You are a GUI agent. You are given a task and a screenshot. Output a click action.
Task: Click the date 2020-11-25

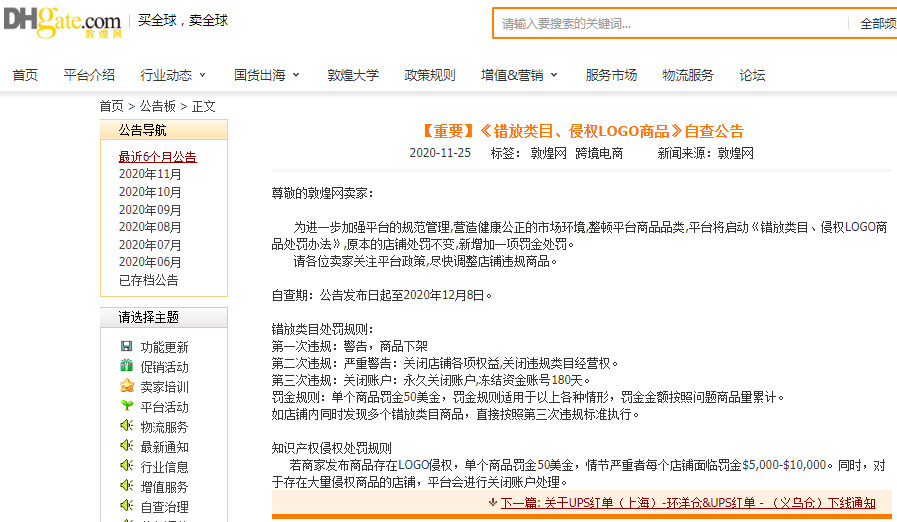(x=440, y=153)
